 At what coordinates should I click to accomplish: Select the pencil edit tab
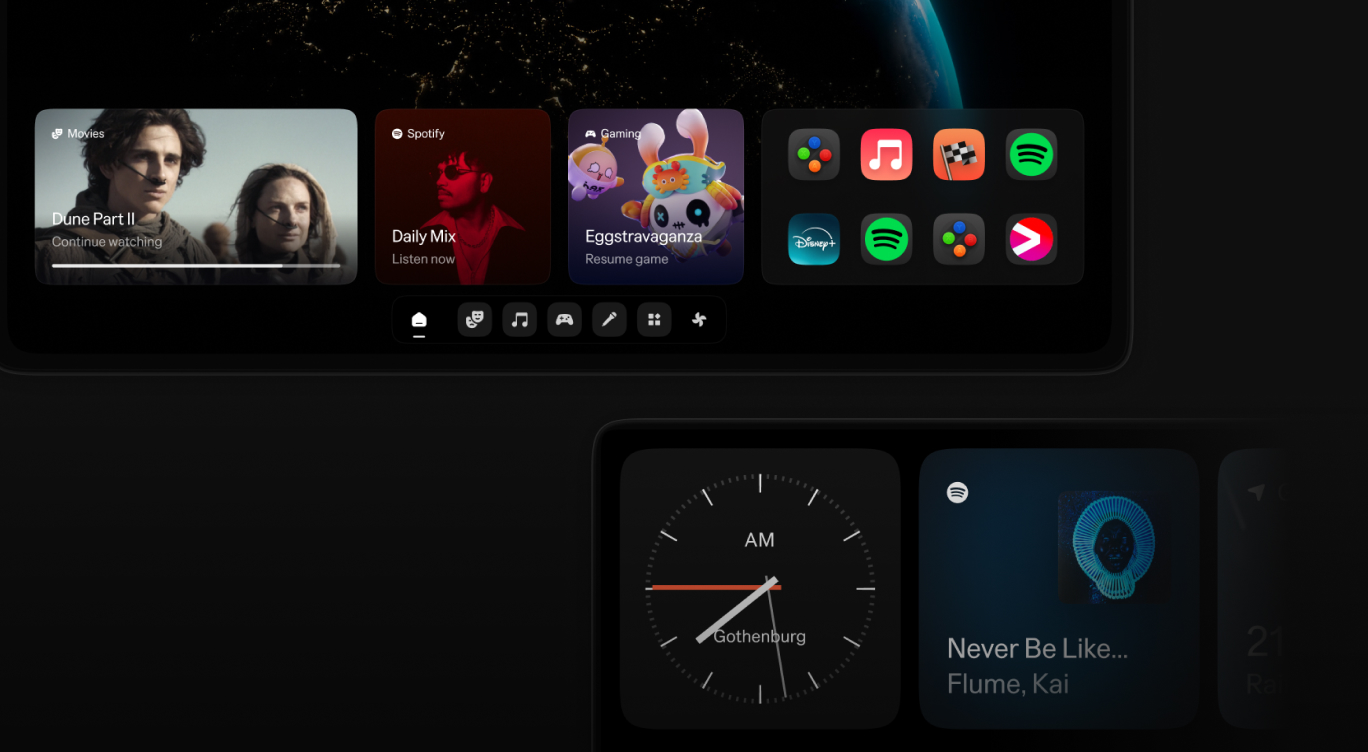click(609, 320)
